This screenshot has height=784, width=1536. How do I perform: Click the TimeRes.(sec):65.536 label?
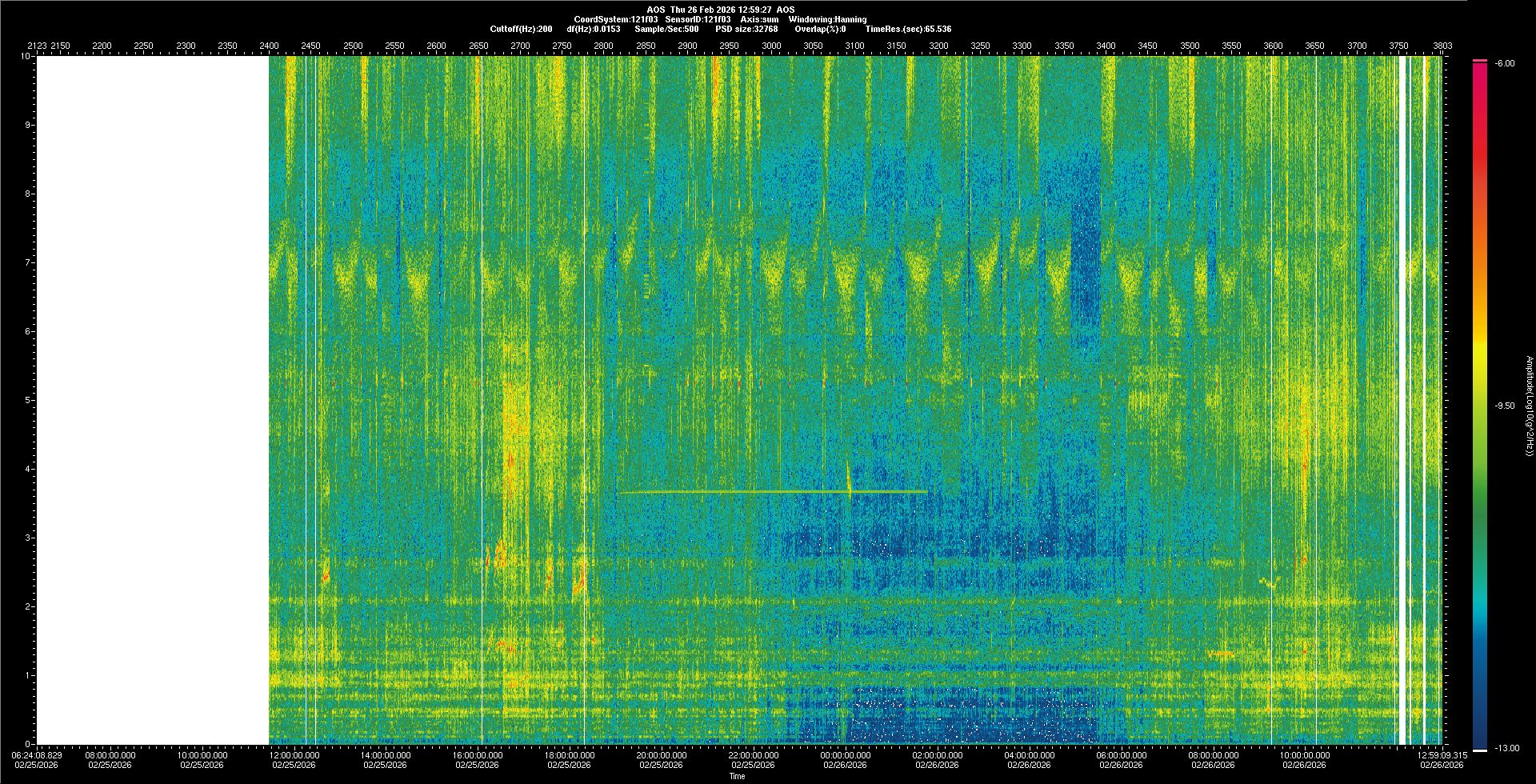[908, 29]
